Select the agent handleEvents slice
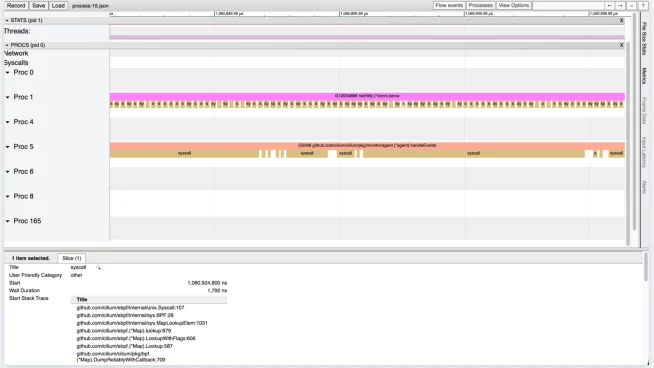Image resolution: width=654 pixels, height=368 pixels. pos(367,146)
